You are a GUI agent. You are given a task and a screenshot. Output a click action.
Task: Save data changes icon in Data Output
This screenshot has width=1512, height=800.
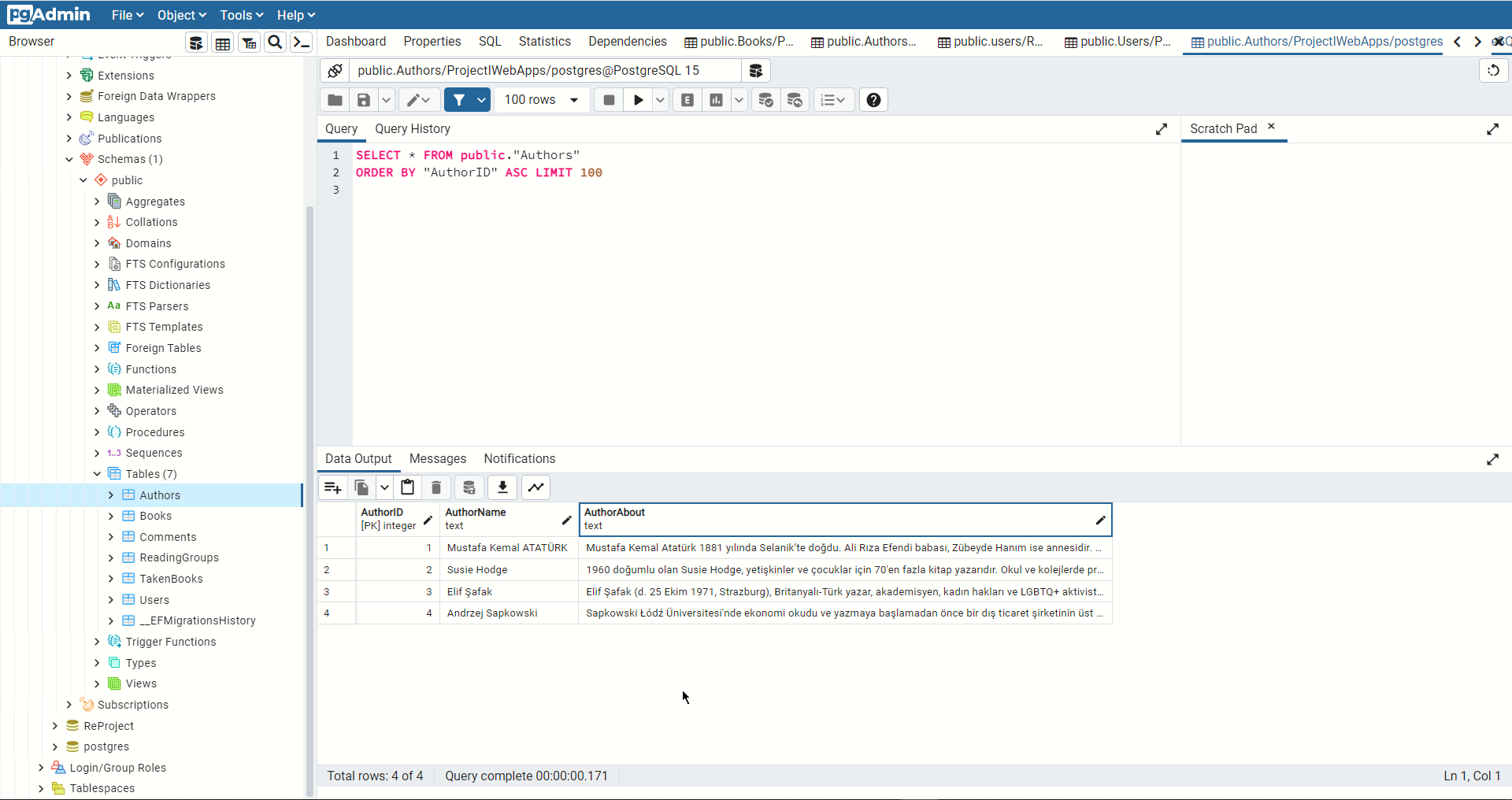pyautogui.click(x=469, y=487)
